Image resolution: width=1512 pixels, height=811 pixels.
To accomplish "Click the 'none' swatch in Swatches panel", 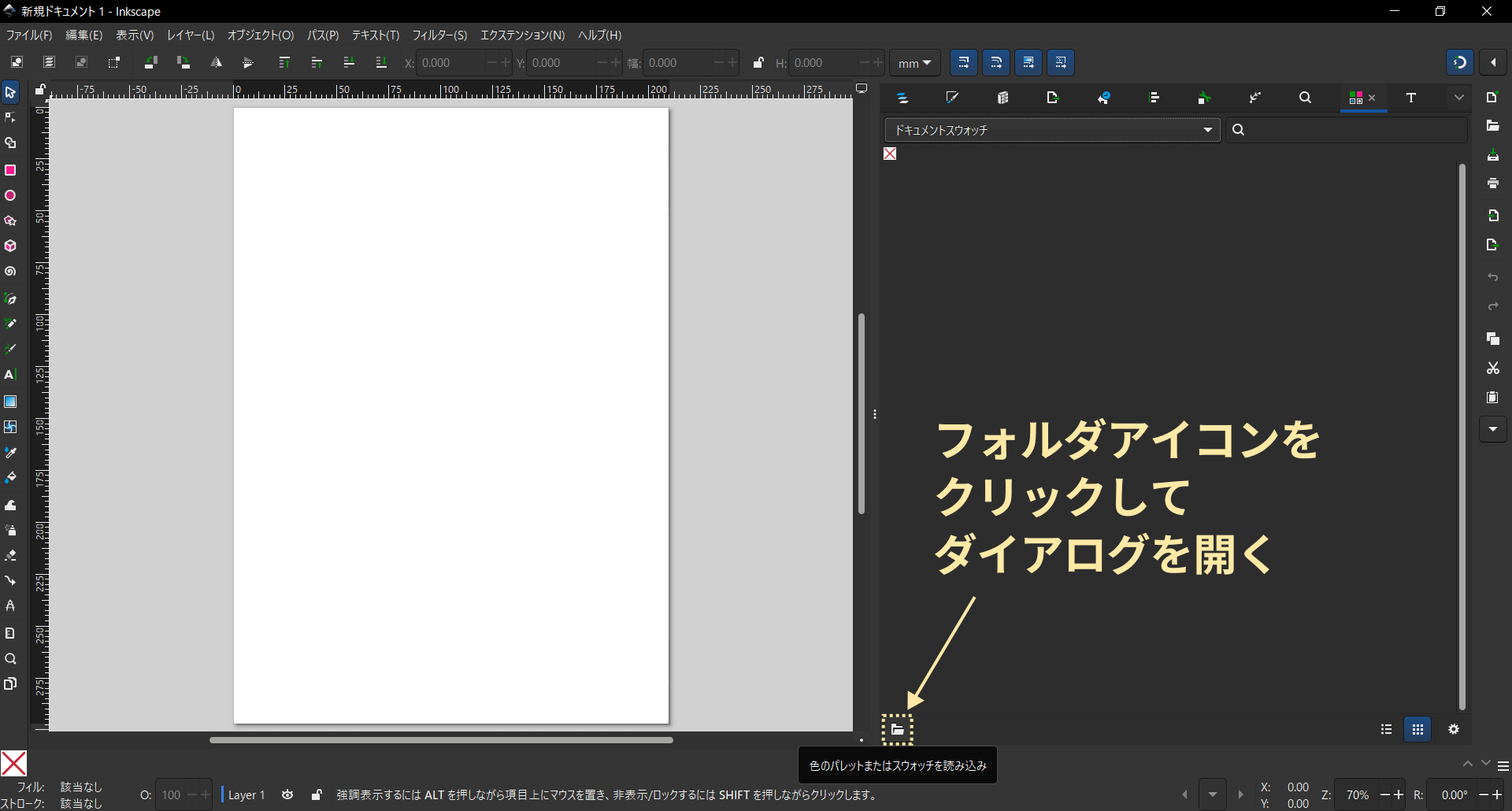I will tap(890, 154).
